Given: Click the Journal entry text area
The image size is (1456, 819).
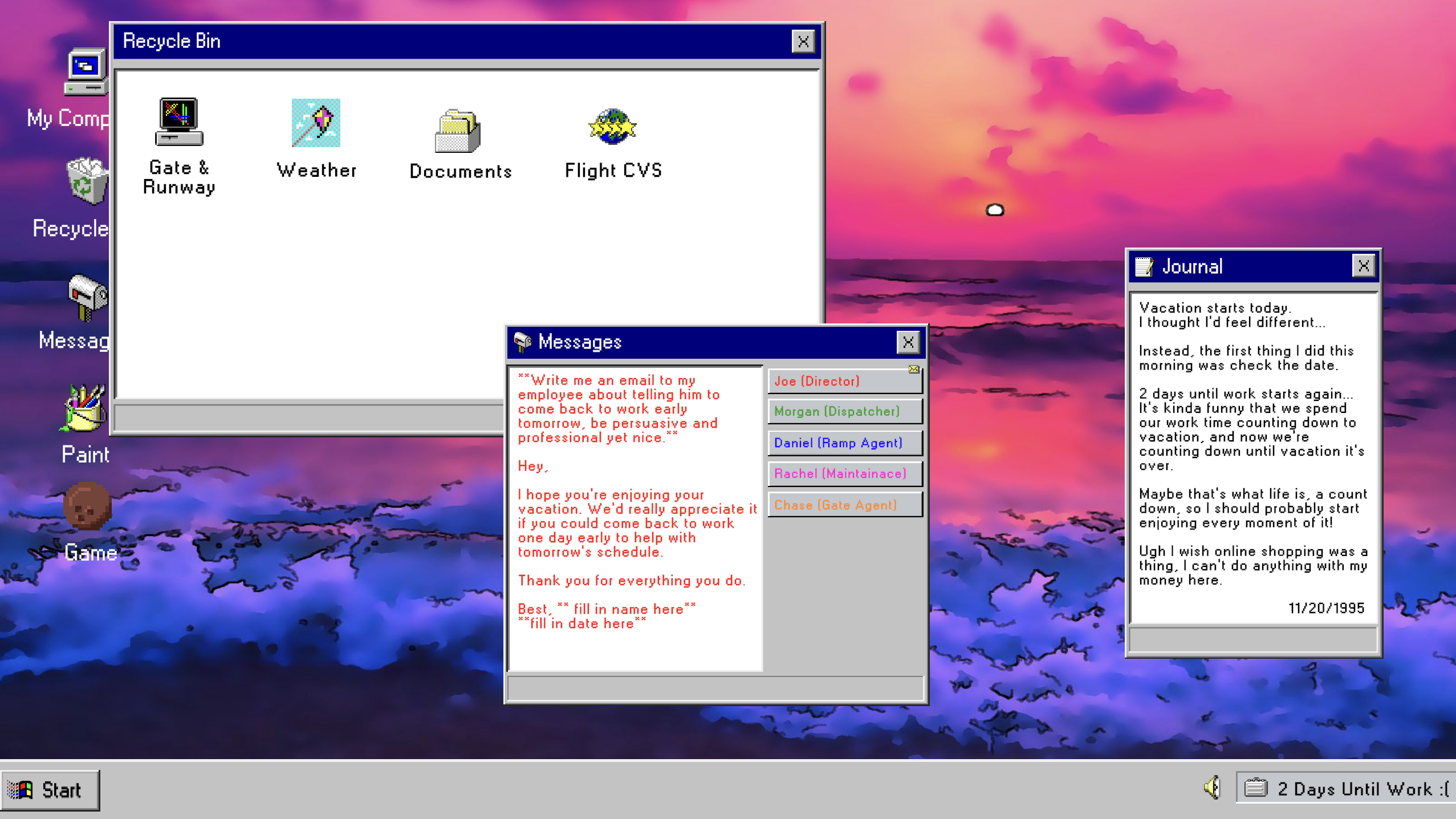Looking at the screenshot, I should pos(1253,458).
